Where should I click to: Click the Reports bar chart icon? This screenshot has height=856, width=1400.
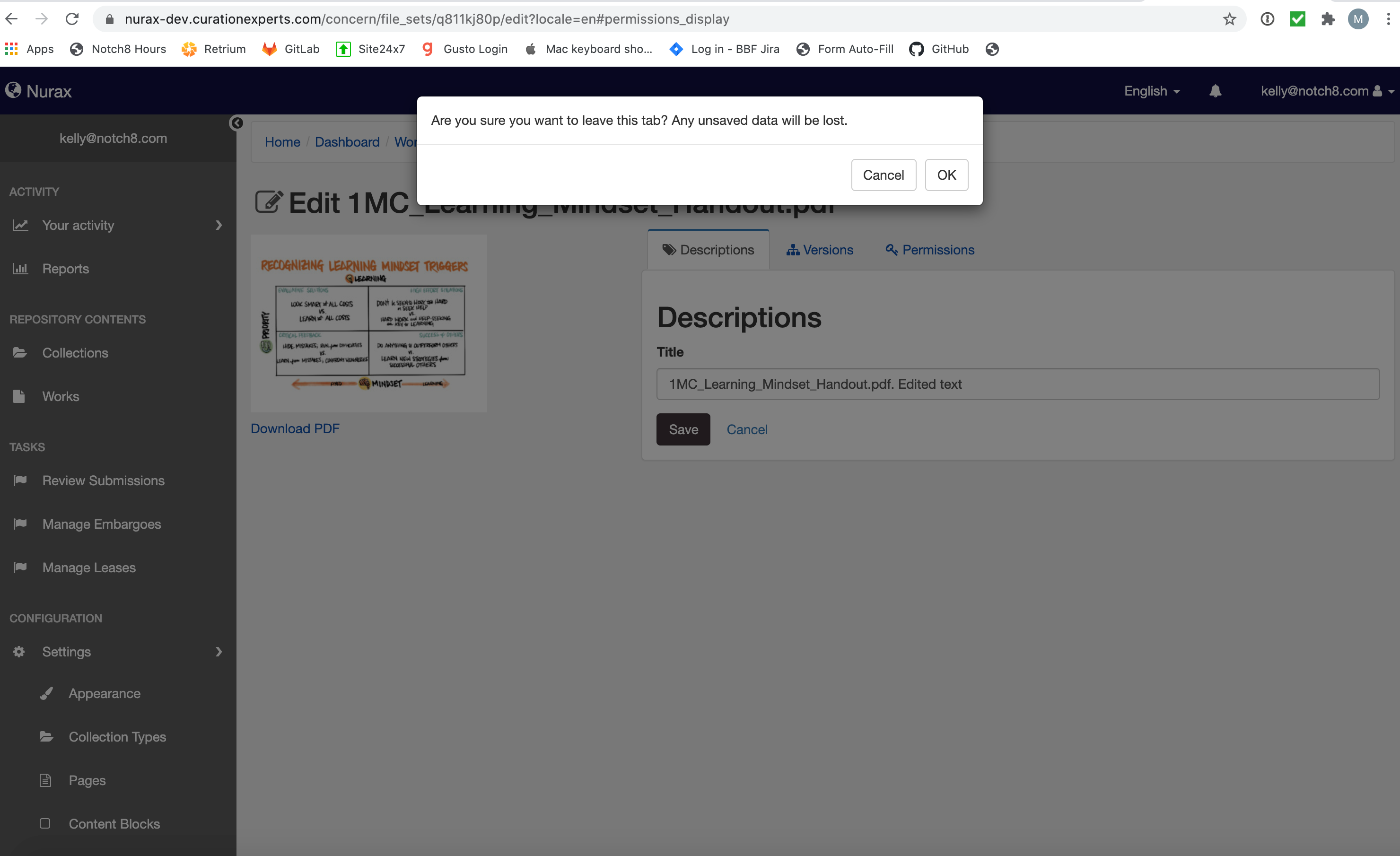(x=20, y=269)
